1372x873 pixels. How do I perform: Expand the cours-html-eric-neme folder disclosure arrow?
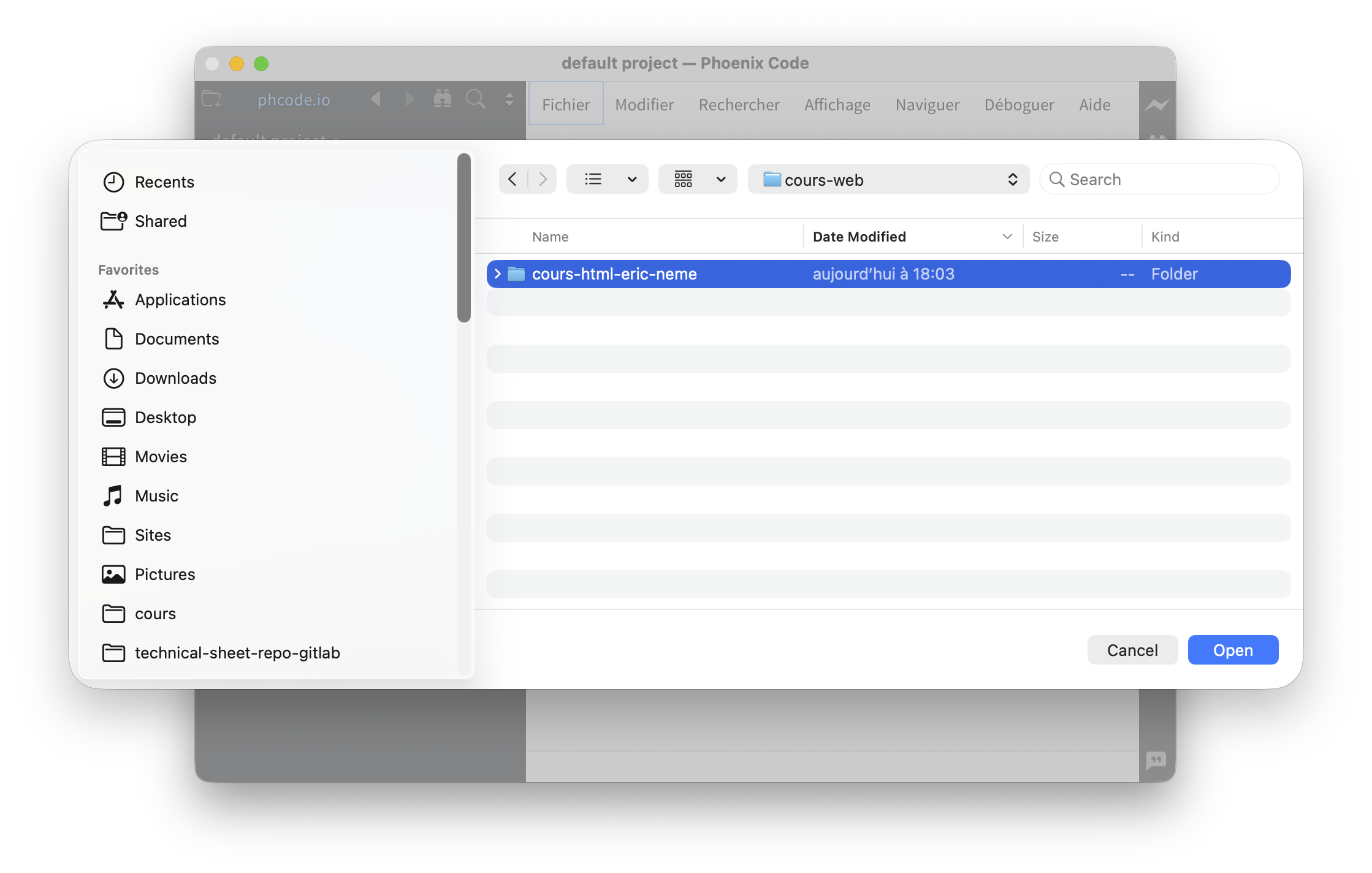click(498, 274)
